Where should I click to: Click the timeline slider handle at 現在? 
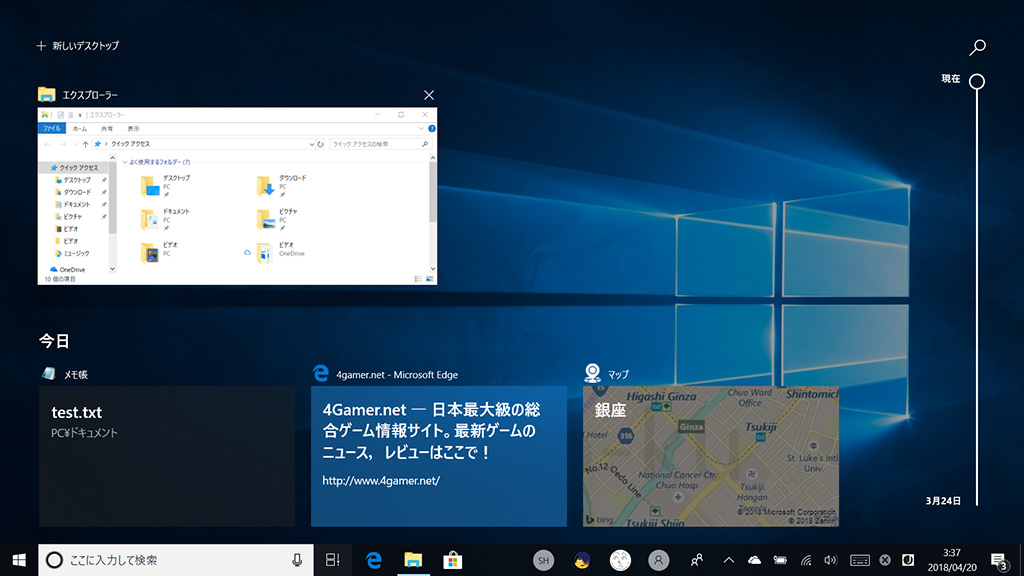point(977,81)
